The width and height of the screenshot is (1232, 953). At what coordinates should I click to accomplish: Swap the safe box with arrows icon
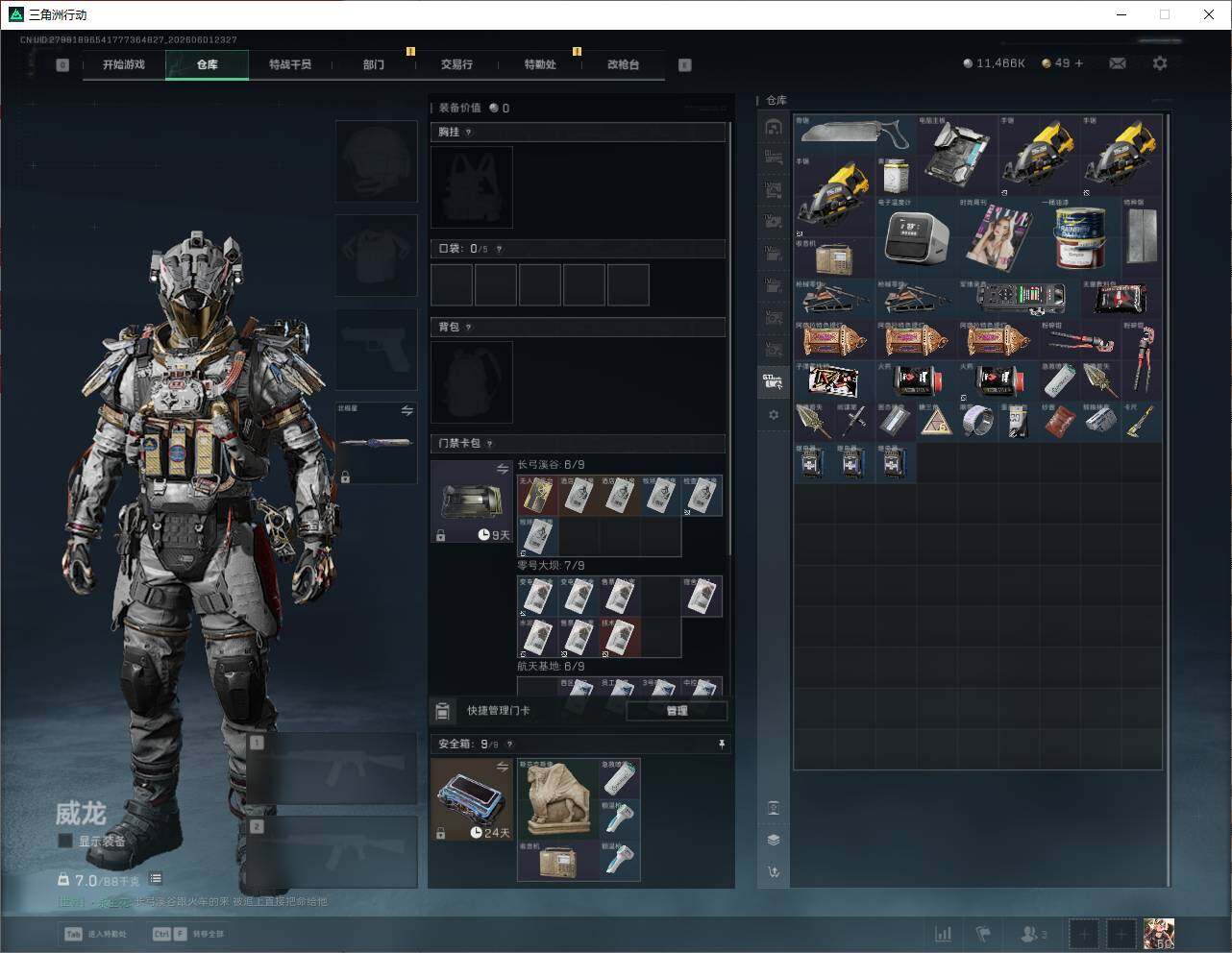(502, 767)
